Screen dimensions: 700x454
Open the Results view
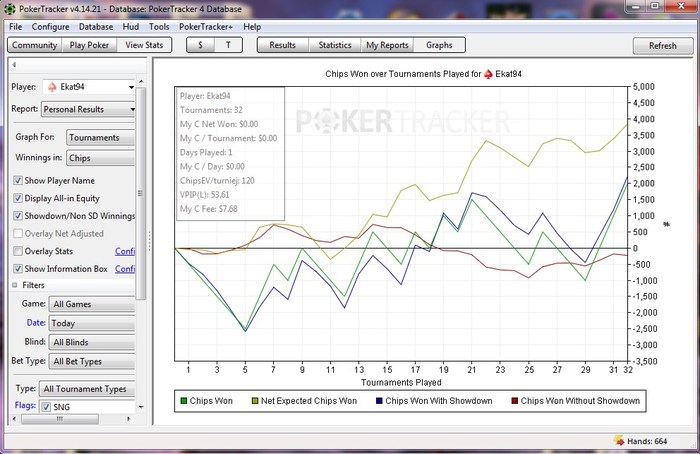(283, 45)
